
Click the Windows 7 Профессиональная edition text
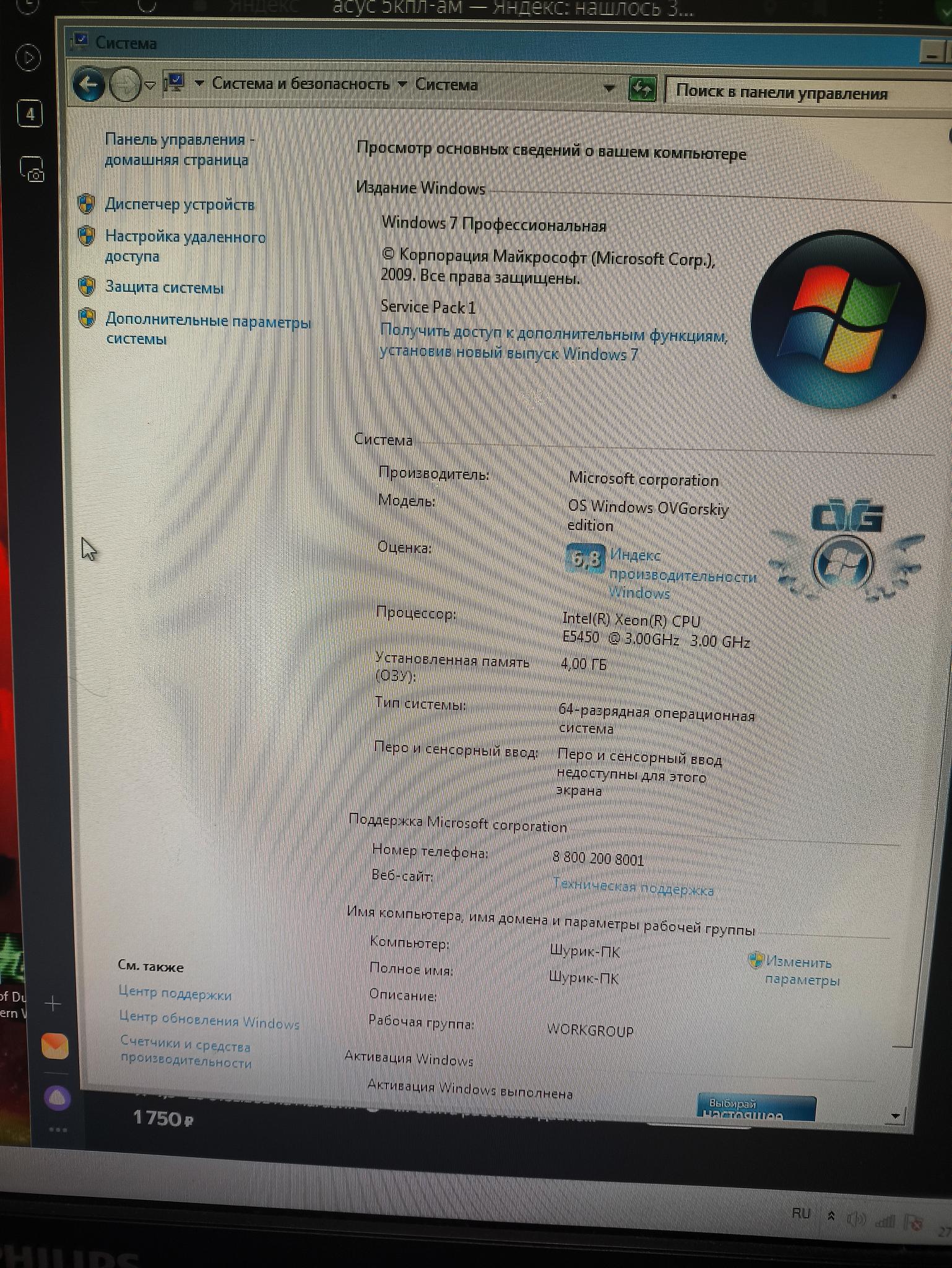[493, 224]
